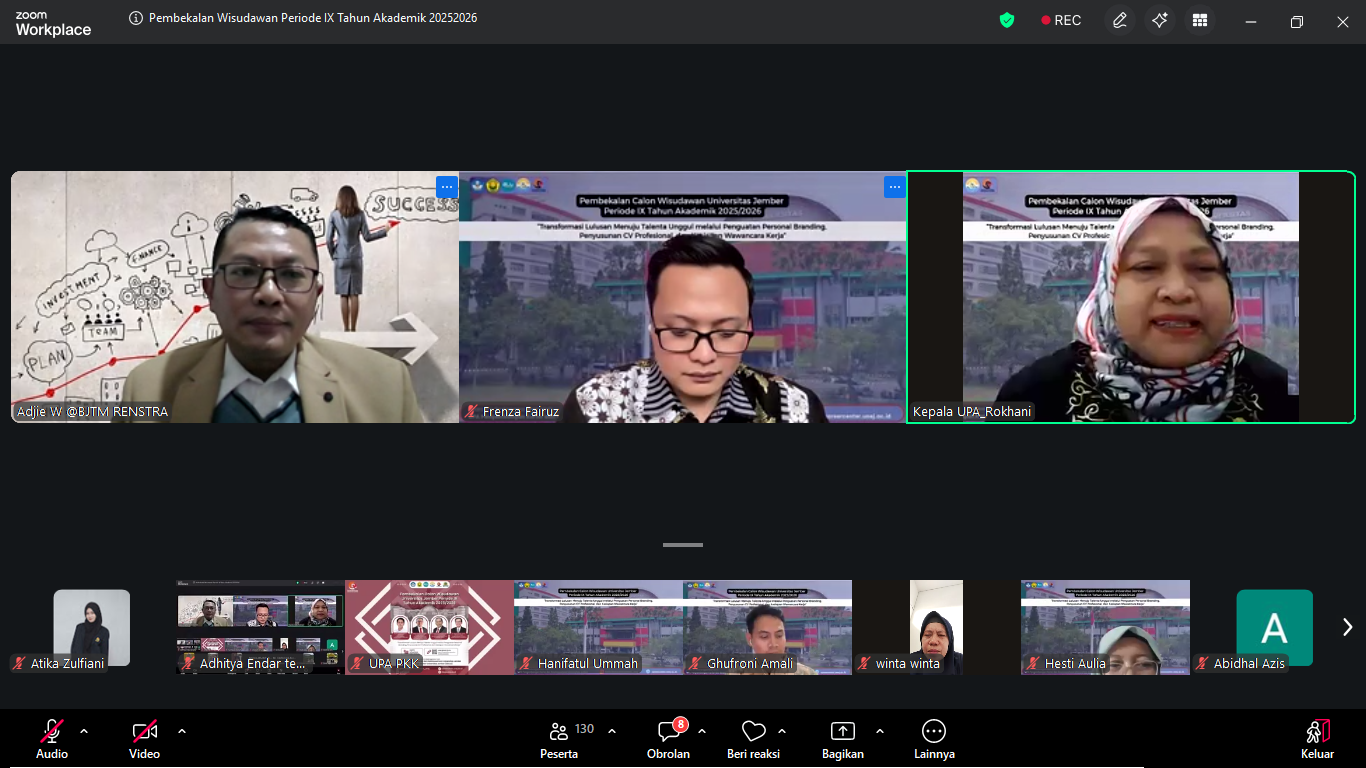Image resolution: width=1366 pixels, height=768 pixels.
Task: Open the annotation pencil tool
Action: pyautogui.click(x=1120, y=20)
